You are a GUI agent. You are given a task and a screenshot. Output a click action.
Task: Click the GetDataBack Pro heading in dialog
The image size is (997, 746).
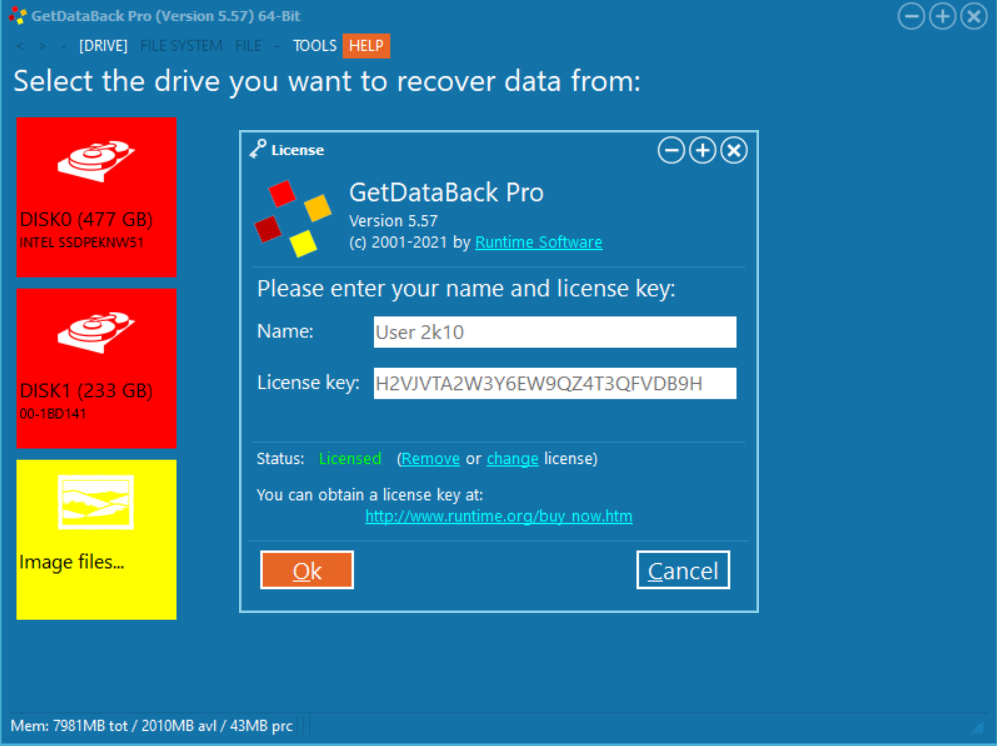pos(446,192)
